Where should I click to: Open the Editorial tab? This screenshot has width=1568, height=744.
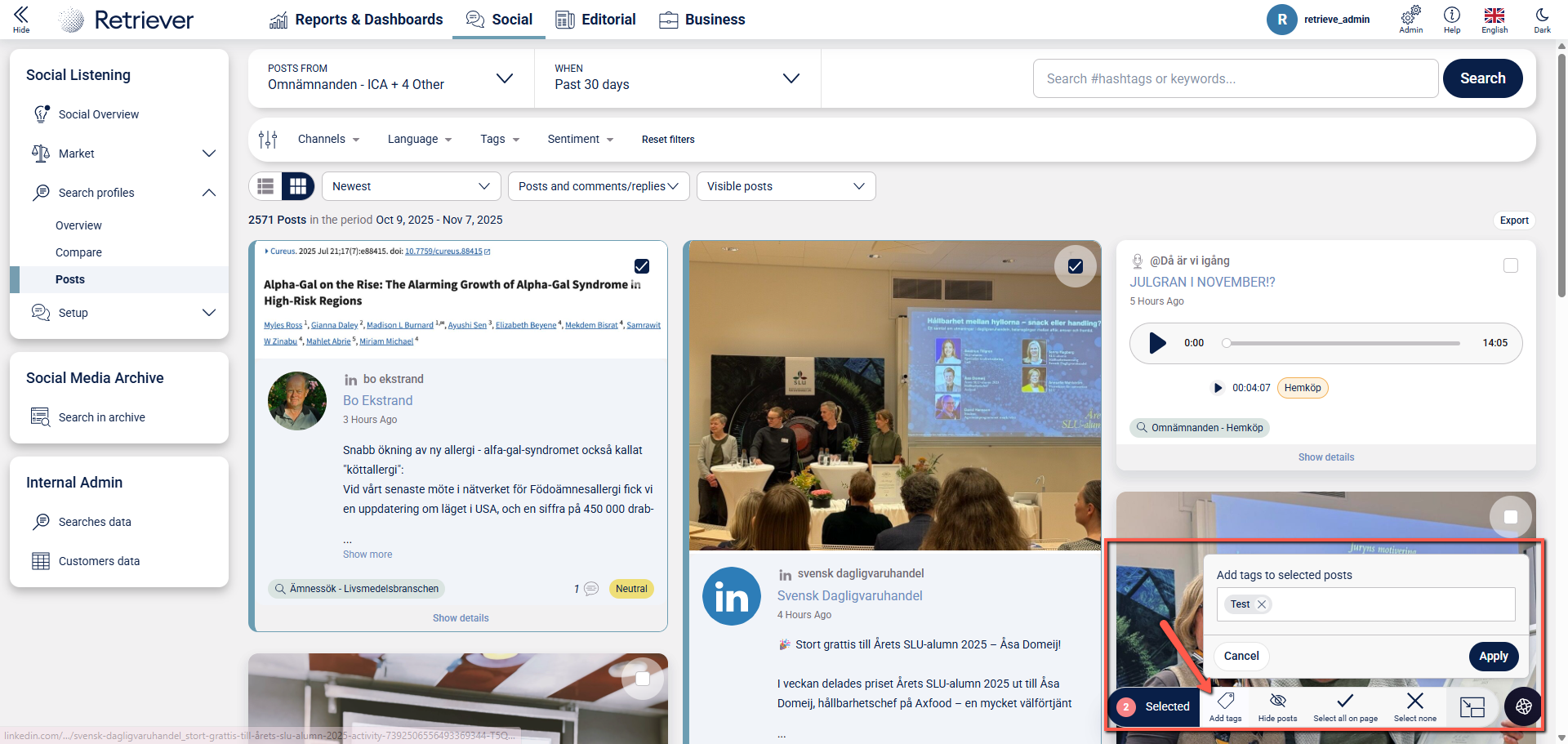pyautogui.click(x=595, y=20)
